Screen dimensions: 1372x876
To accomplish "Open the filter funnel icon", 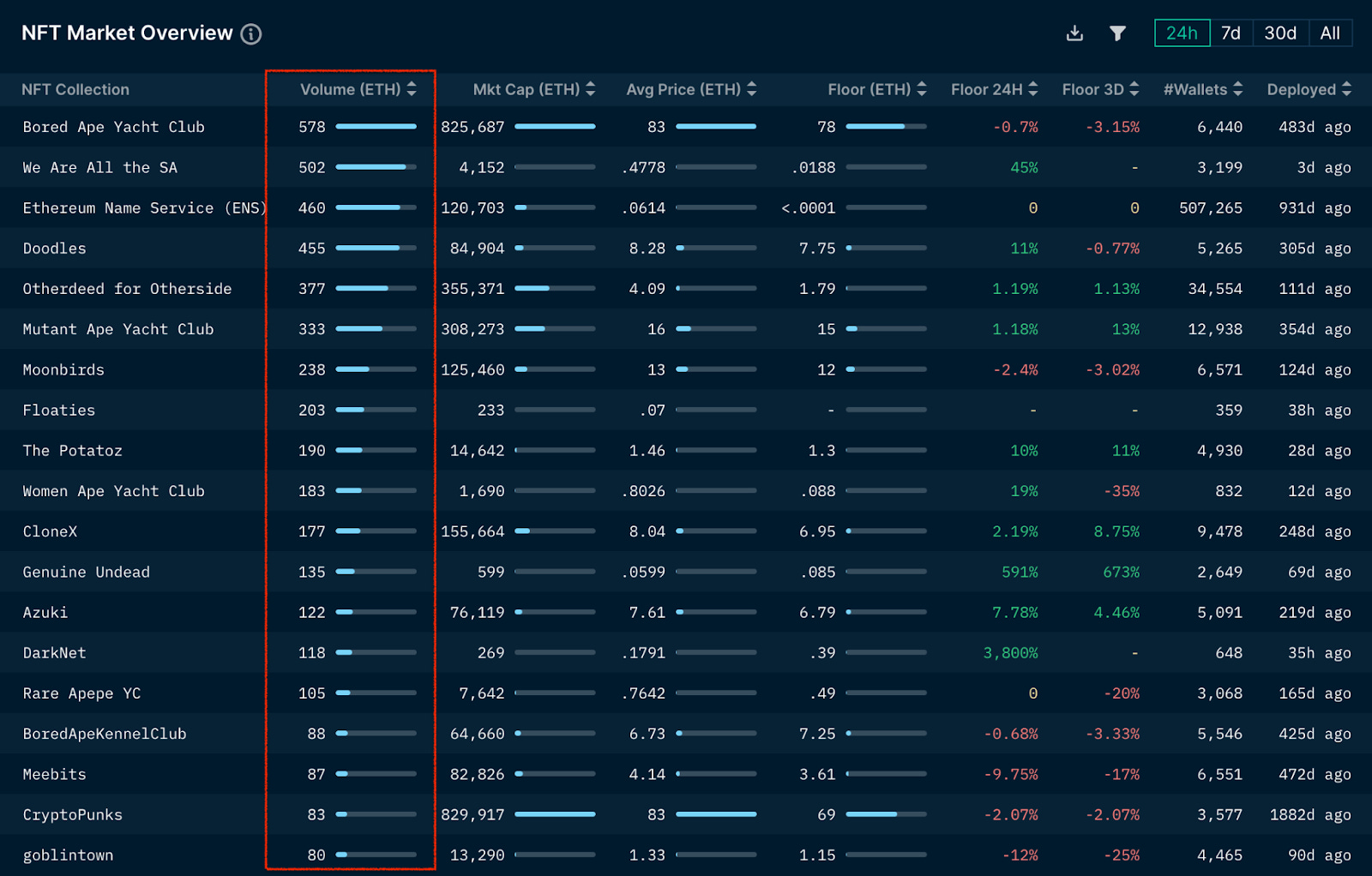I will point(1117,33).
